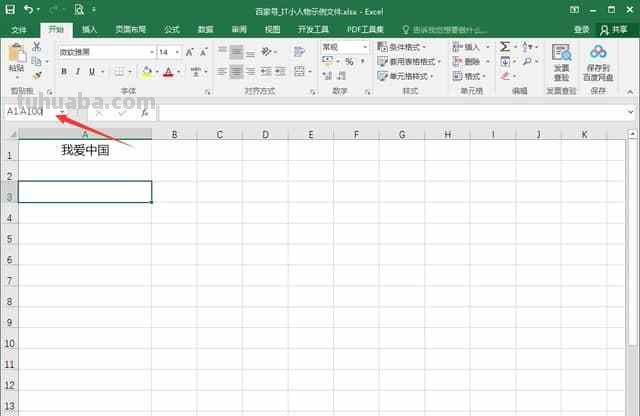Click the Save icon in the title bar
Image resolution: width=640 pixels, height=416 pixels.
click(10, 9)
